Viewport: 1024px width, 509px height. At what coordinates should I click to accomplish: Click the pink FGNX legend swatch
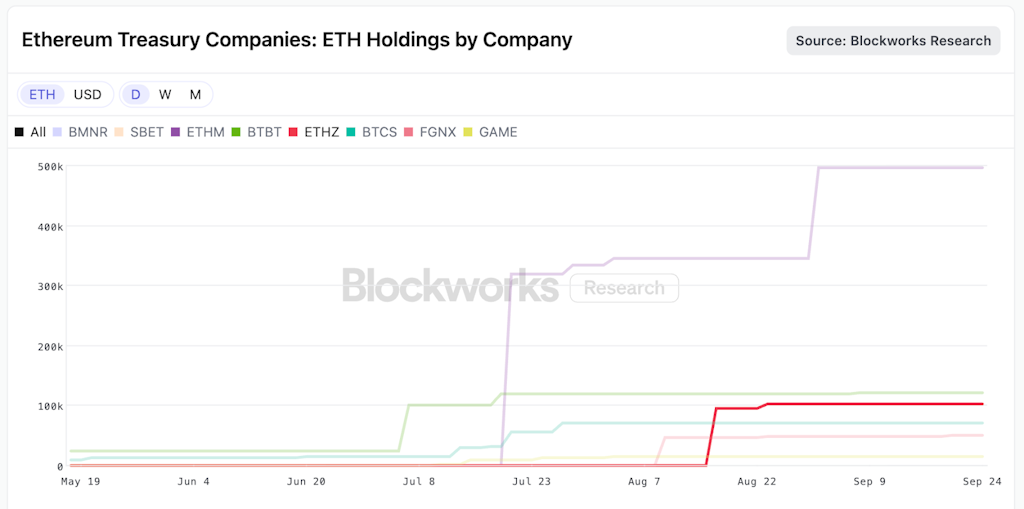point(409,132)
